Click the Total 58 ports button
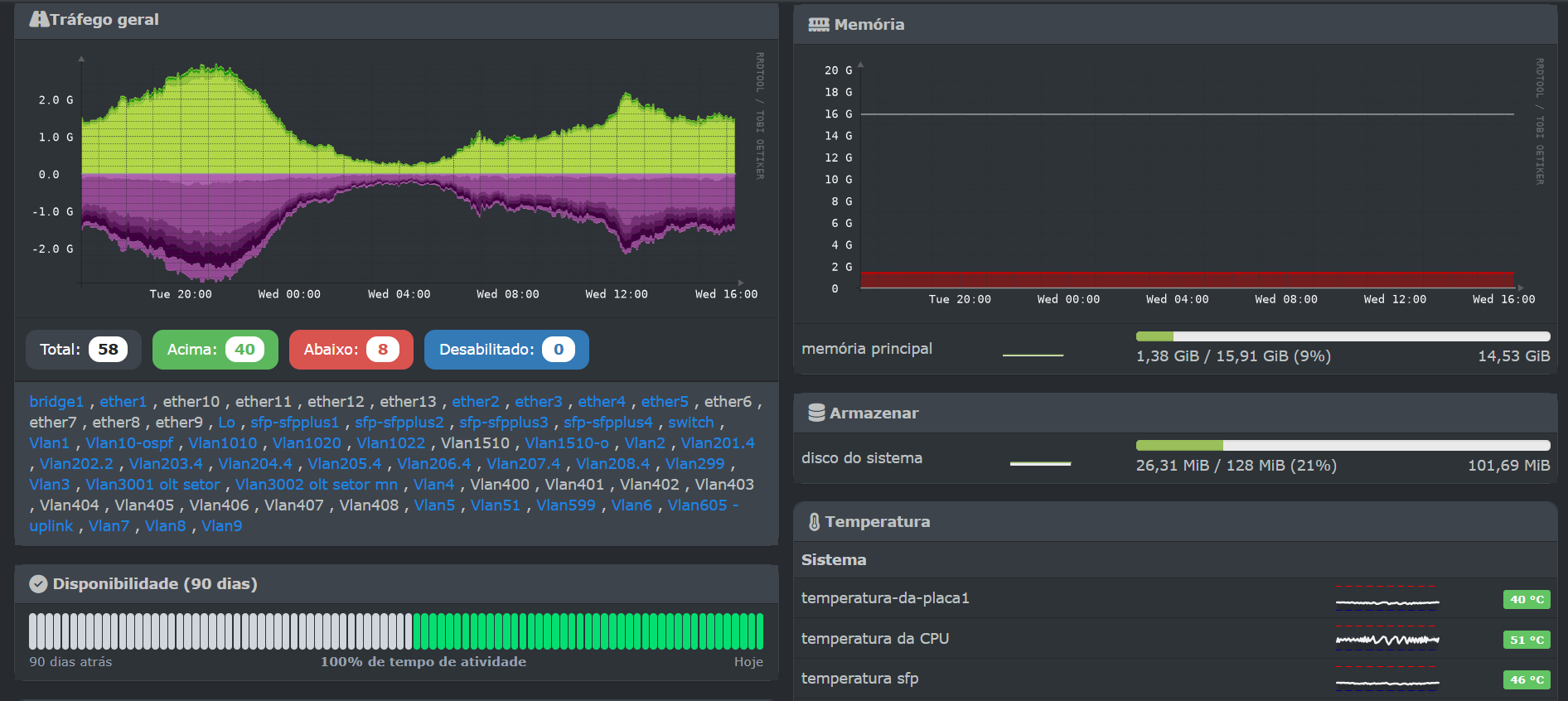Image resolution: width=1568 pixels, height=701 pixels. [84, 350]
